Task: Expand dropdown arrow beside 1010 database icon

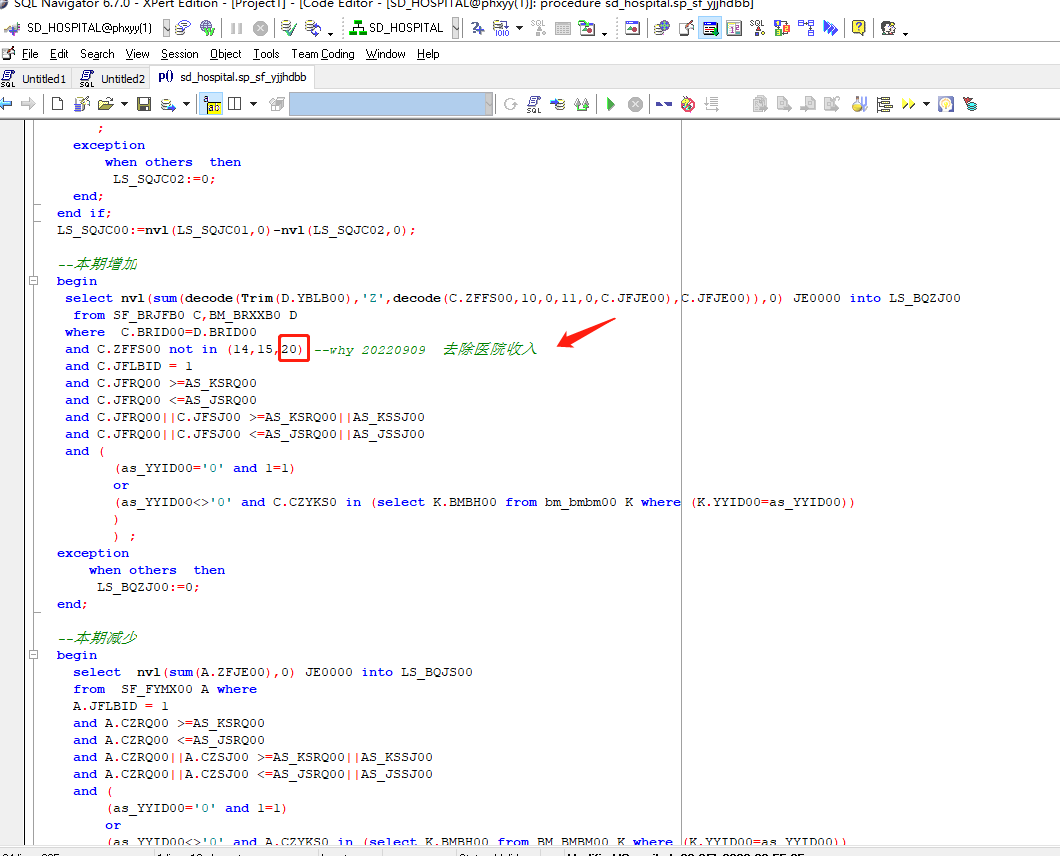Action: click(519, 28)
